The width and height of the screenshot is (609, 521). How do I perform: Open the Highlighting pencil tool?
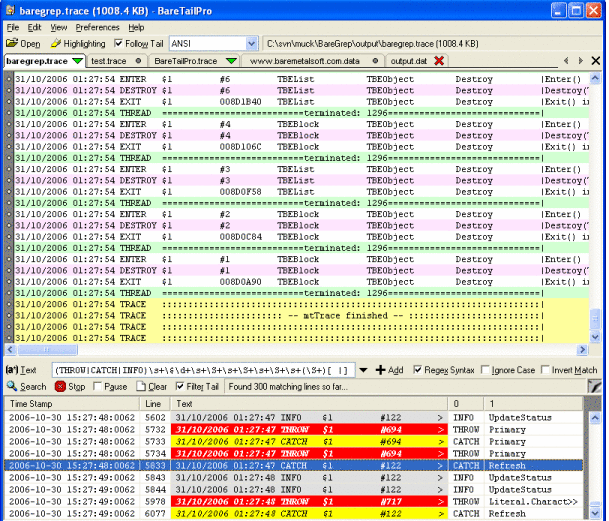56,43
